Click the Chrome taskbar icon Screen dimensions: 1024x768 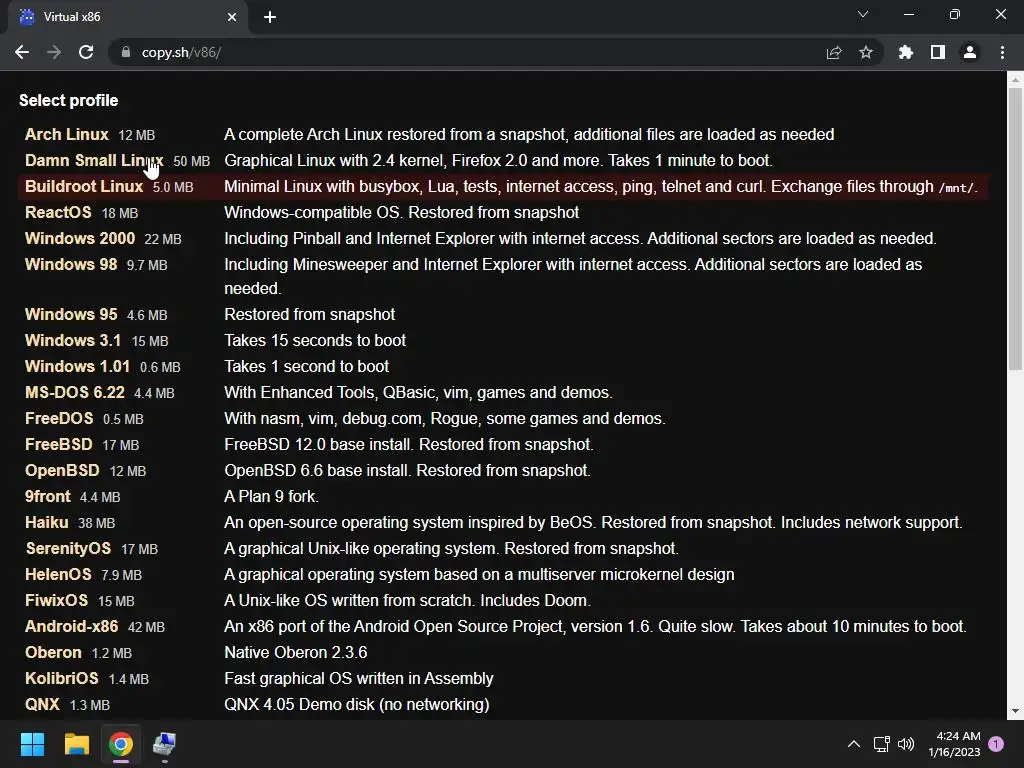click(121, 744)
